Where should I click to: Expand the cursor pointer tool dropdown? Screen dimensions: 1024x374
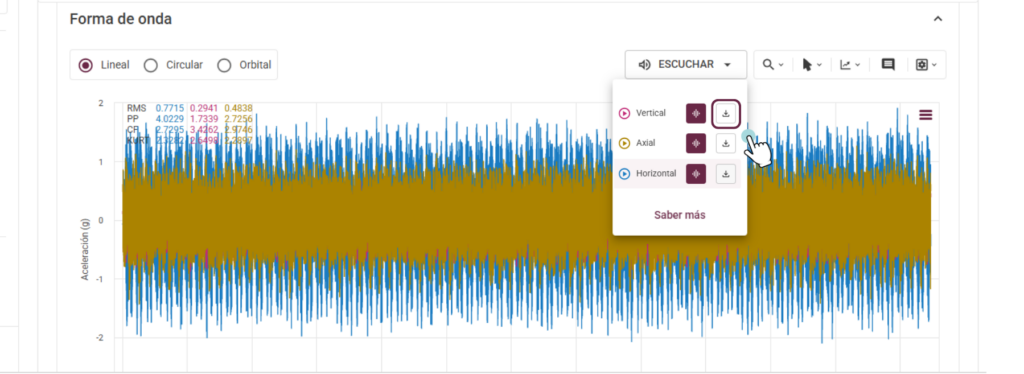[x=812, y=65]
